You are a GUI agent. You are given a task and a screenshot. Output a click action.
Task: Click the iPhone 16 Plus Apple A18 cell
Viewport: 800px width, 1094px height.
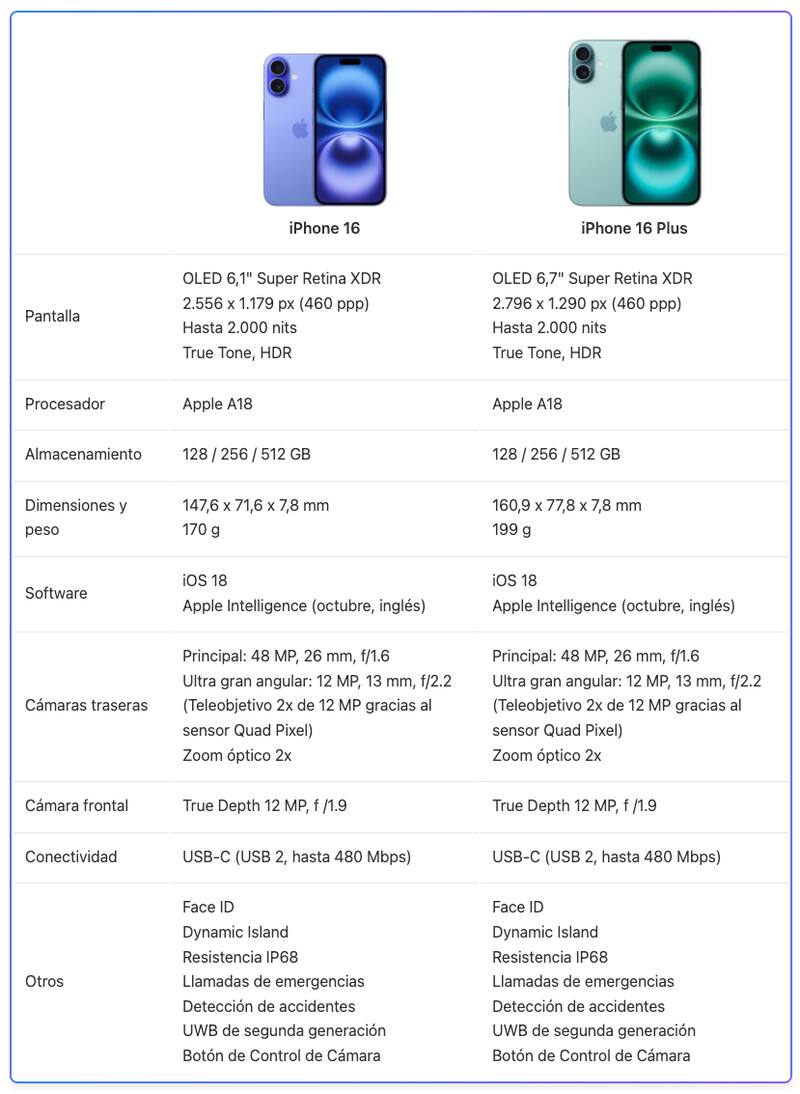point(527,404)
